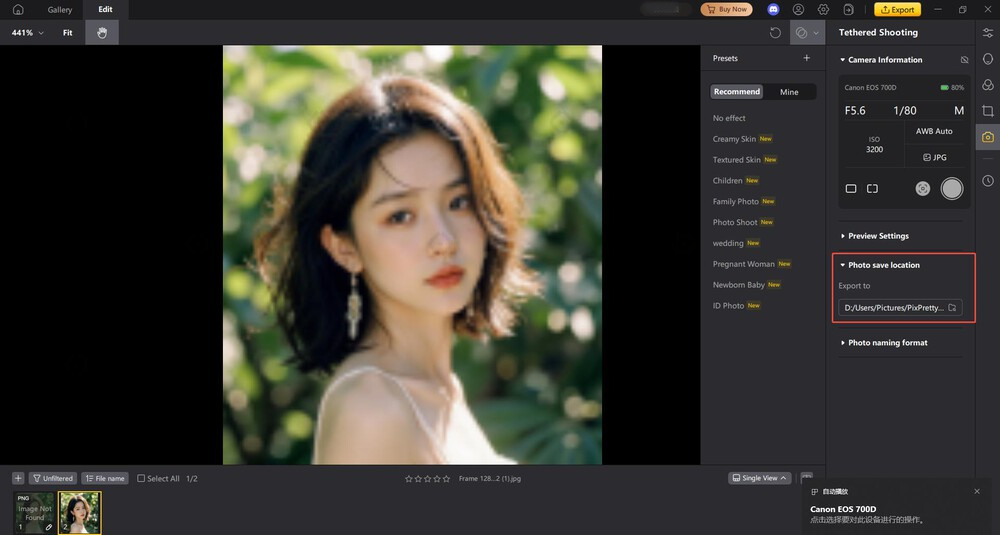Open the History clock icon panel
Image resolution: width=1000 pixels, height=535 pixels.
click(x=987, y=181)
